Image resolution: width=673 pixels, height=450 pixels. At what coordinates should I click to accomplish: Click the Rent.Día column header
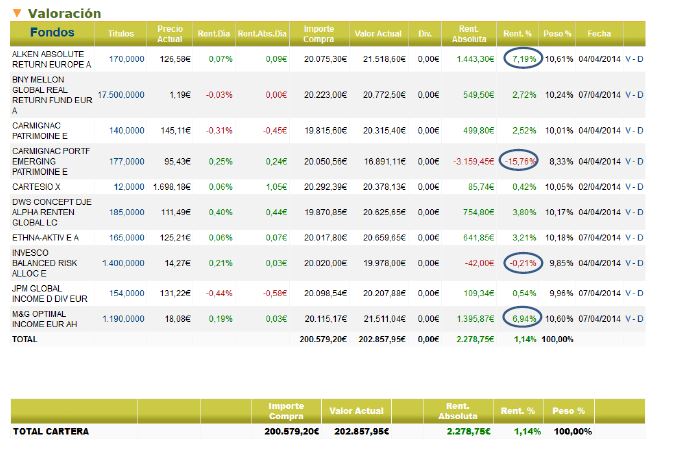coord(214,33)
